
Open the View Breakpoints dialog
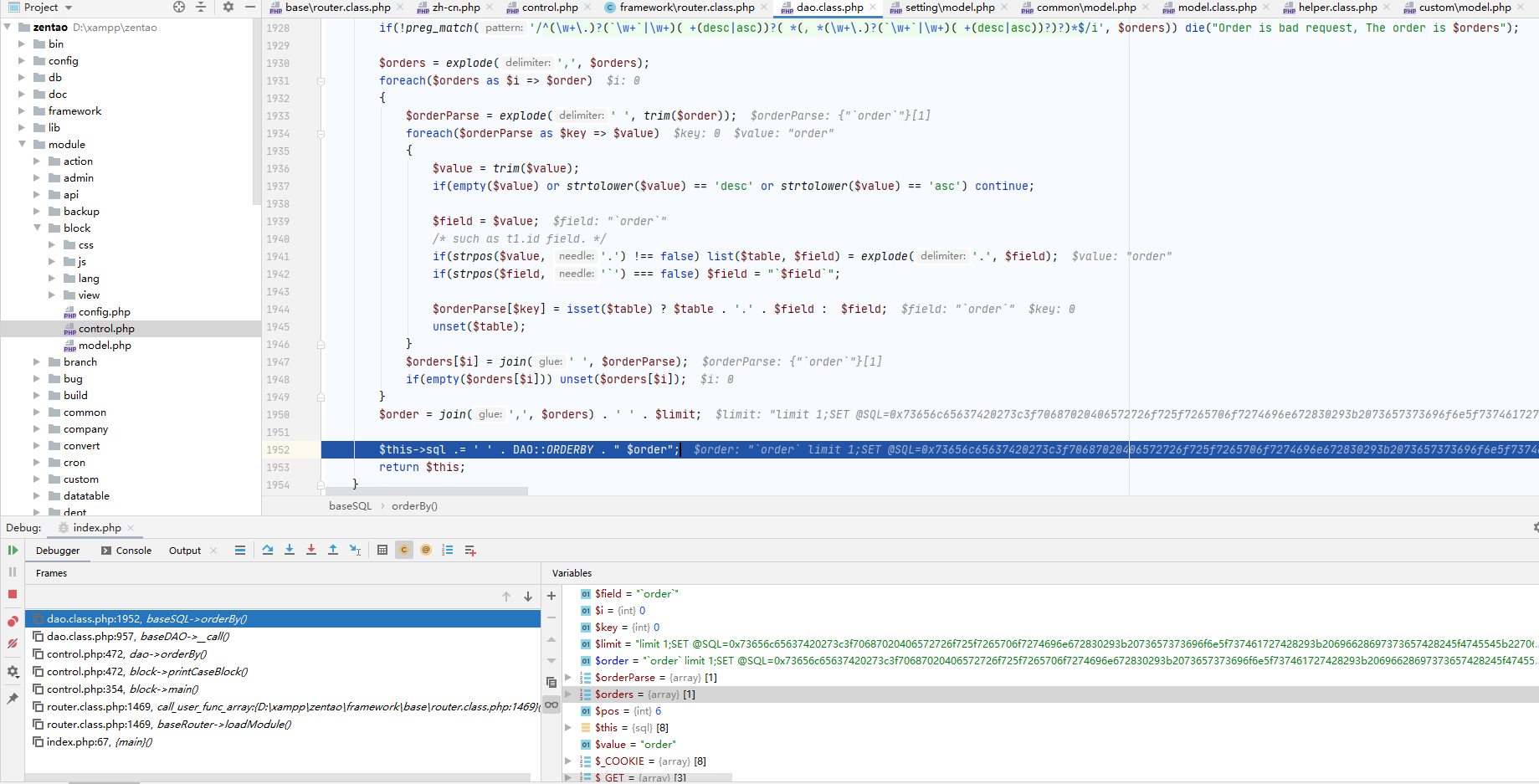[13, 621]
